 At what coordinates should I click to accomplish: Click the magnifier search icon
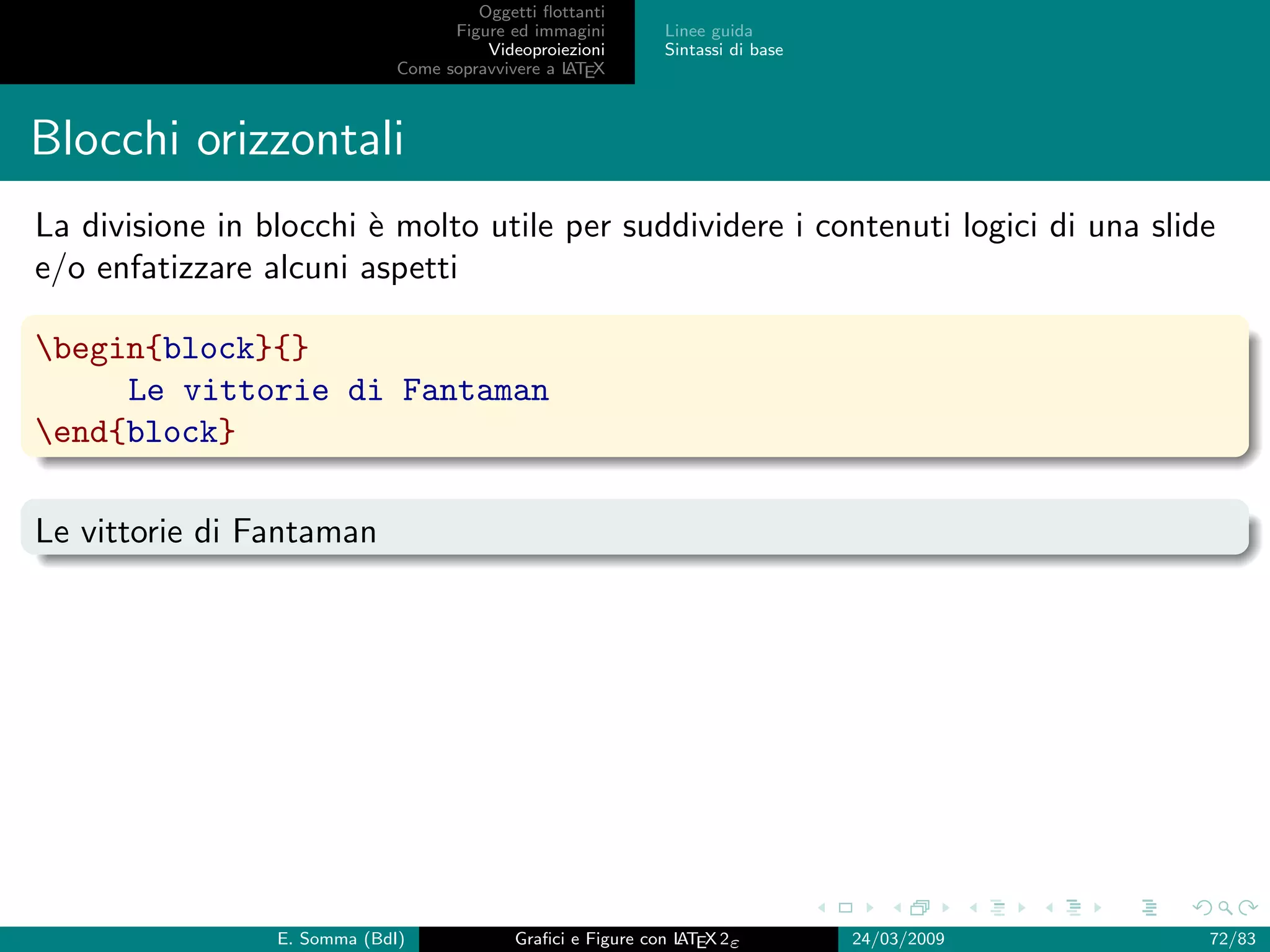(x=1225, y=908)
